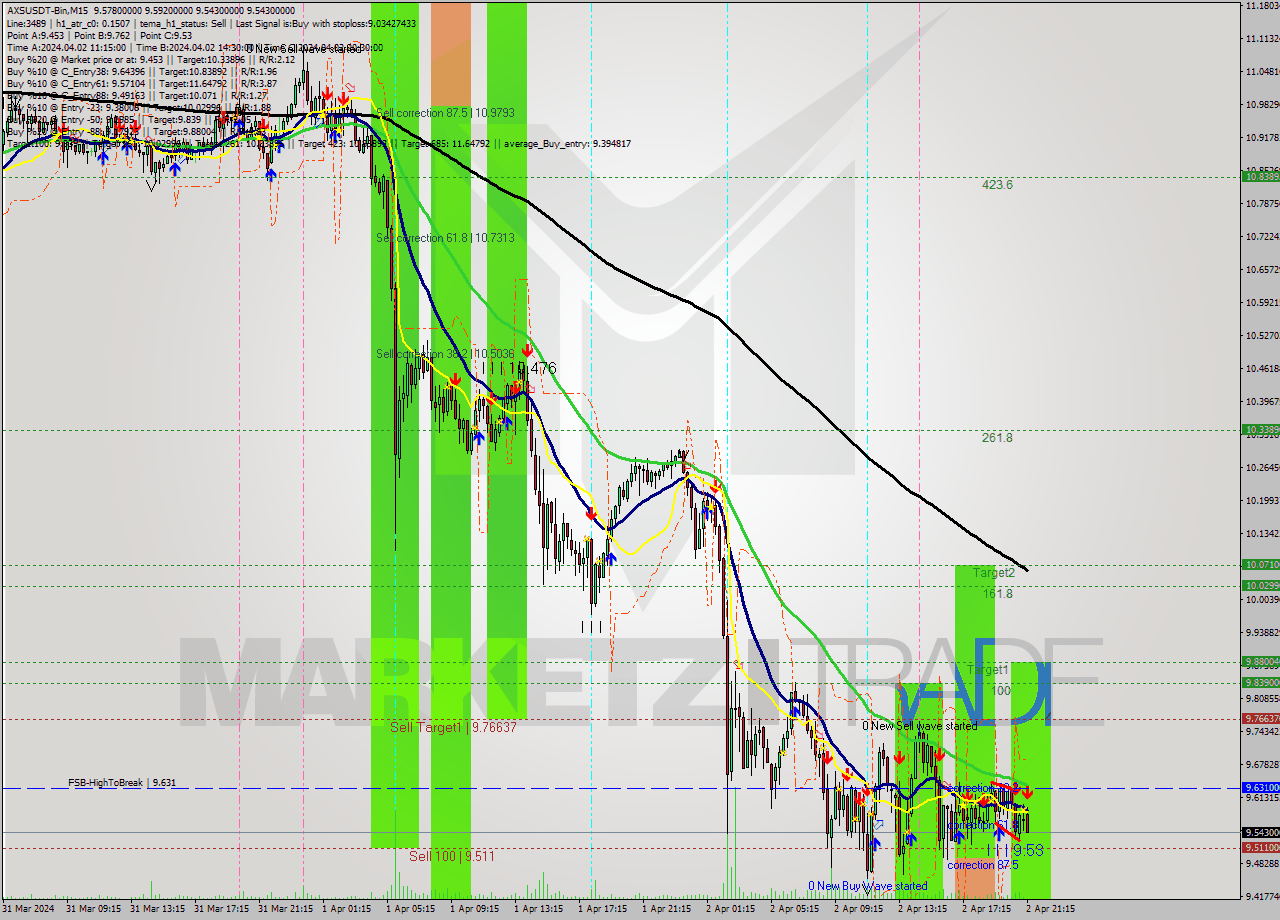
Task: Click the '1 Apr 17:15' time axis label
Action: tap(605, 909)
